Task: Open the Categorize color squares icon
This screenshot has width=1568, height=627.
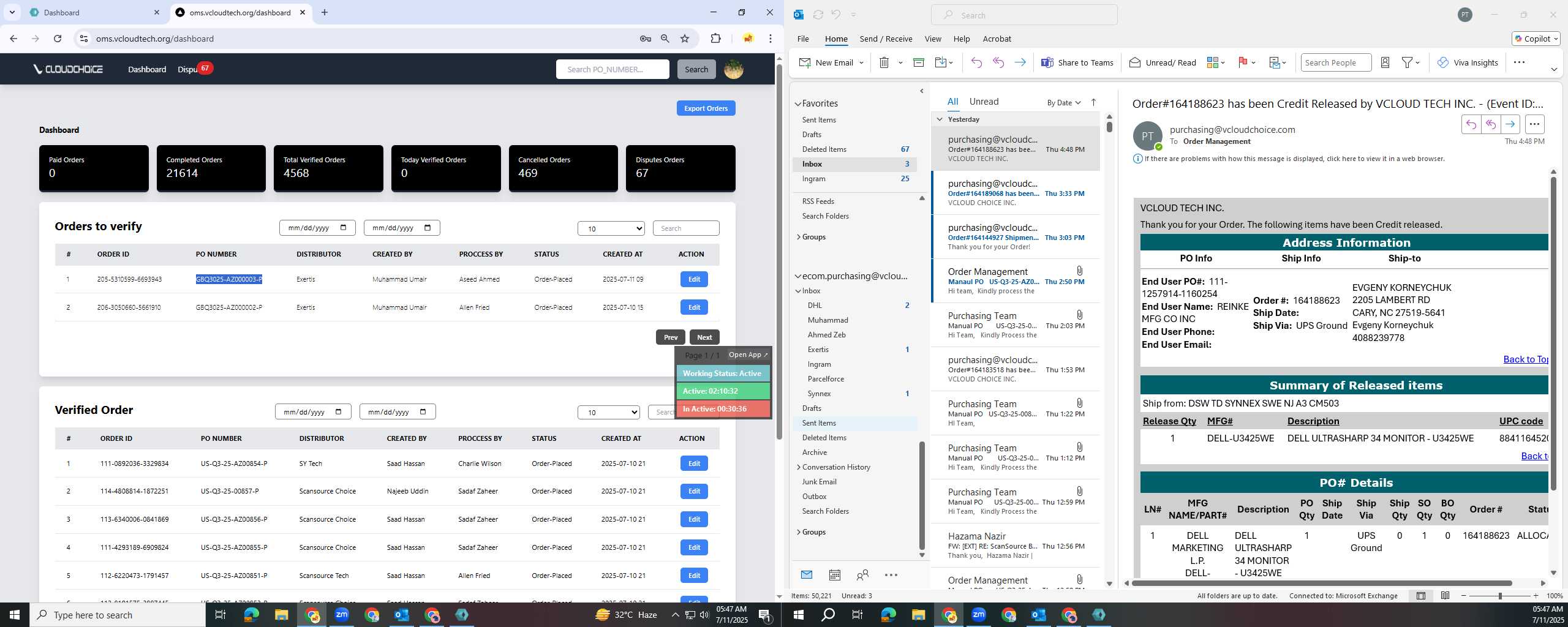Action: click(1212, 62)
